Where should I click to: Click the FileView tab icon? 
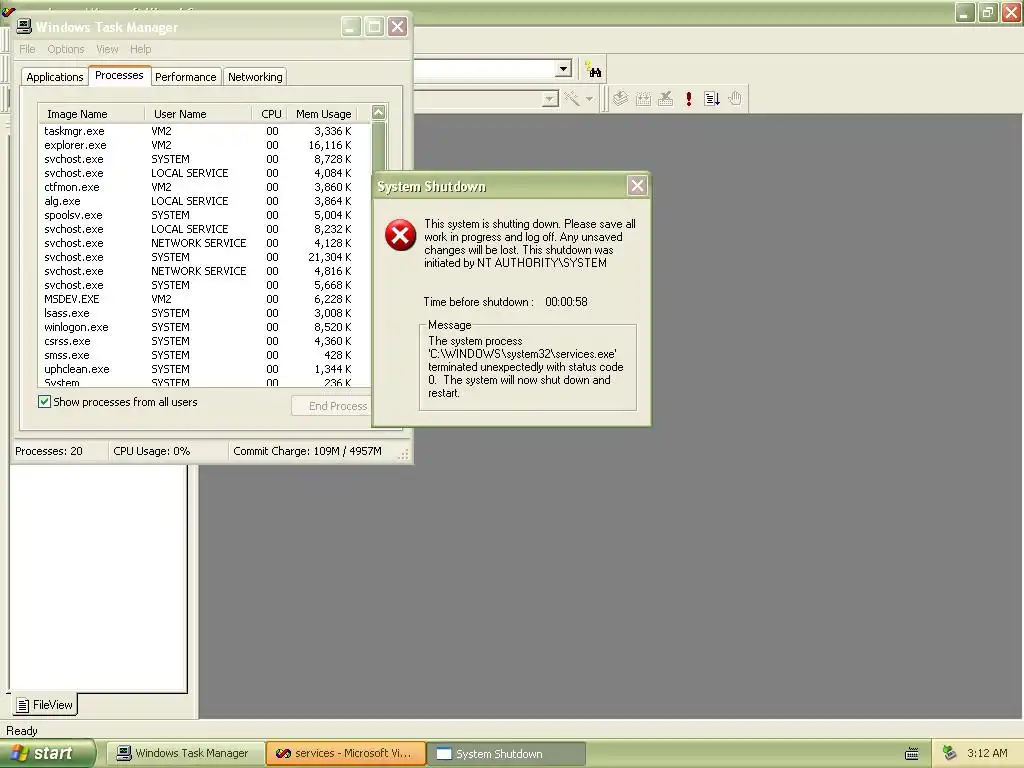pyautogui.click(x=23, y=705)
